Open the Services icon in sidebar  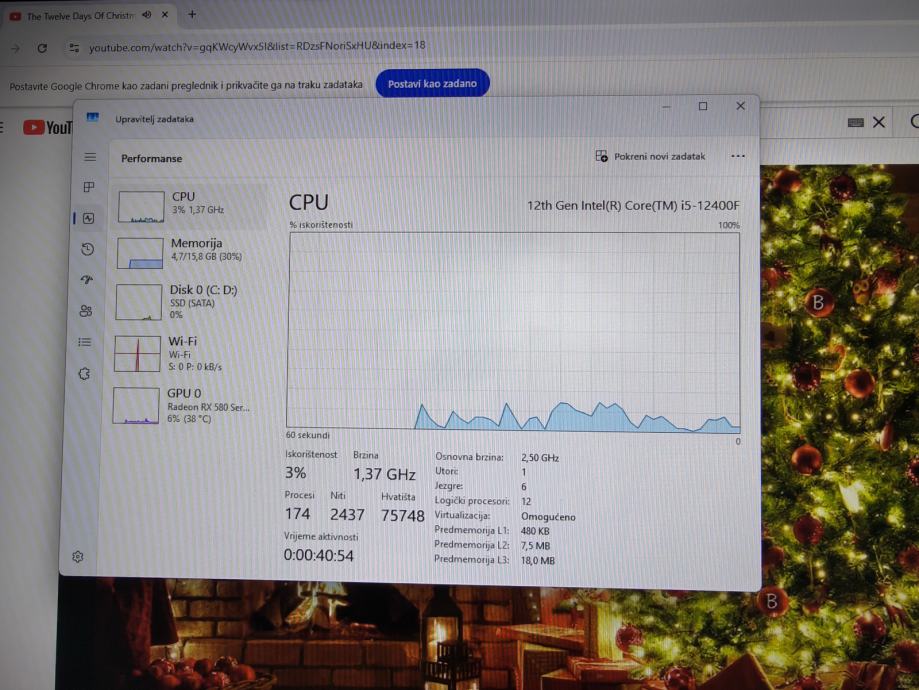coord(84,373)
